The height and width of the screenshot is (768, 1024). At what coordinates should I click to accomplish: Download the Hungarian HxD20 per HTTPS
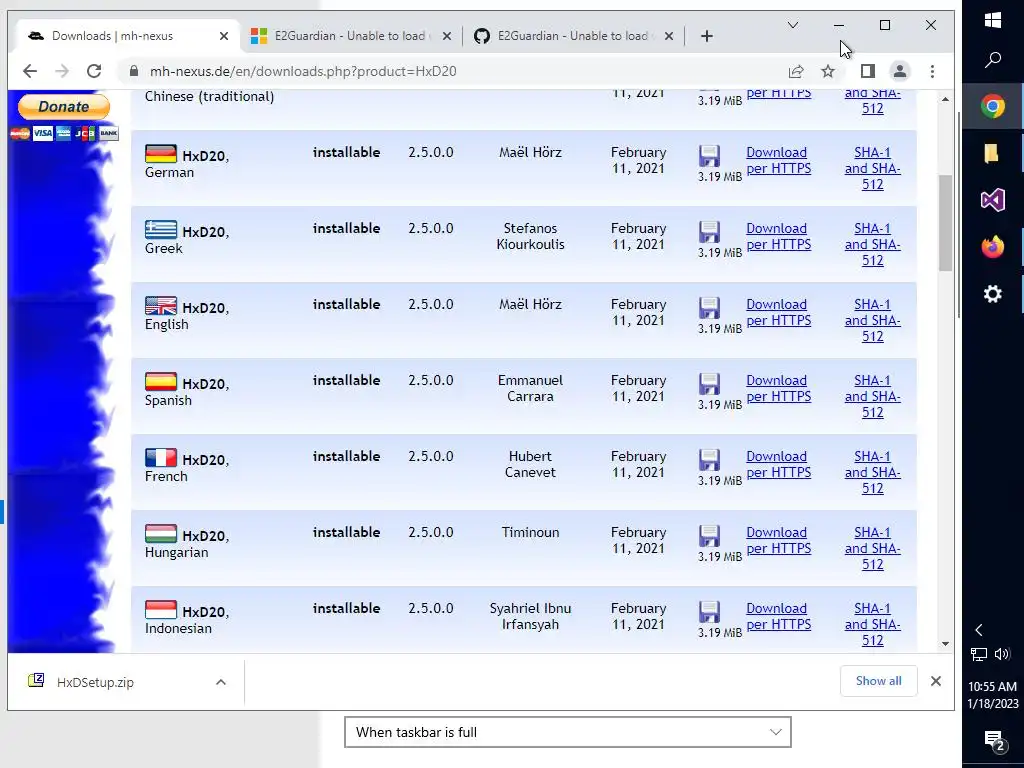click(x=778, y=540)
